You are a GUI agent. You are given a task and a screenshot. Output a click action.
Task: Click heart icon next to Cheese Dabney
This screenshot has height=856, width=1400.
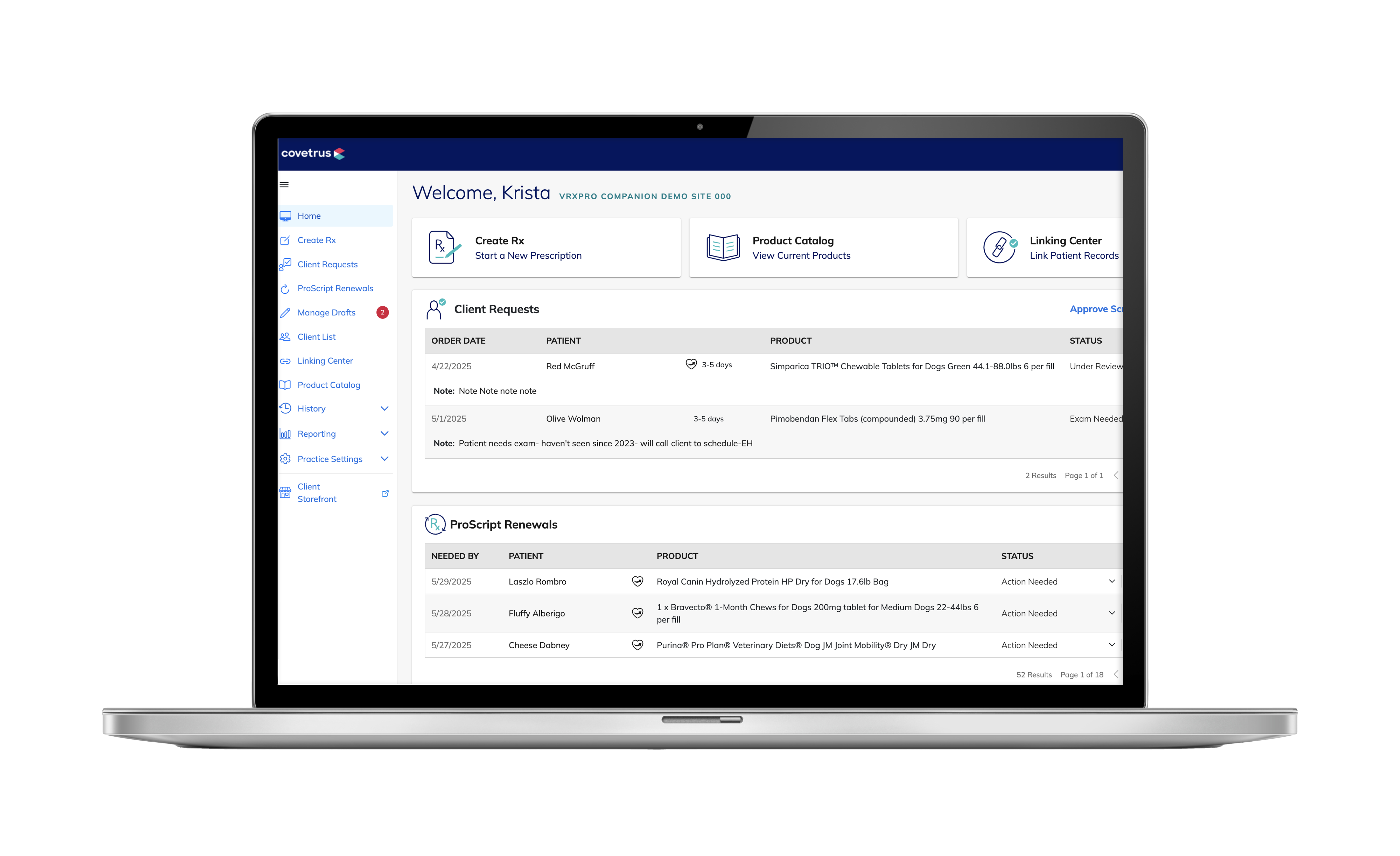[638, 645]
